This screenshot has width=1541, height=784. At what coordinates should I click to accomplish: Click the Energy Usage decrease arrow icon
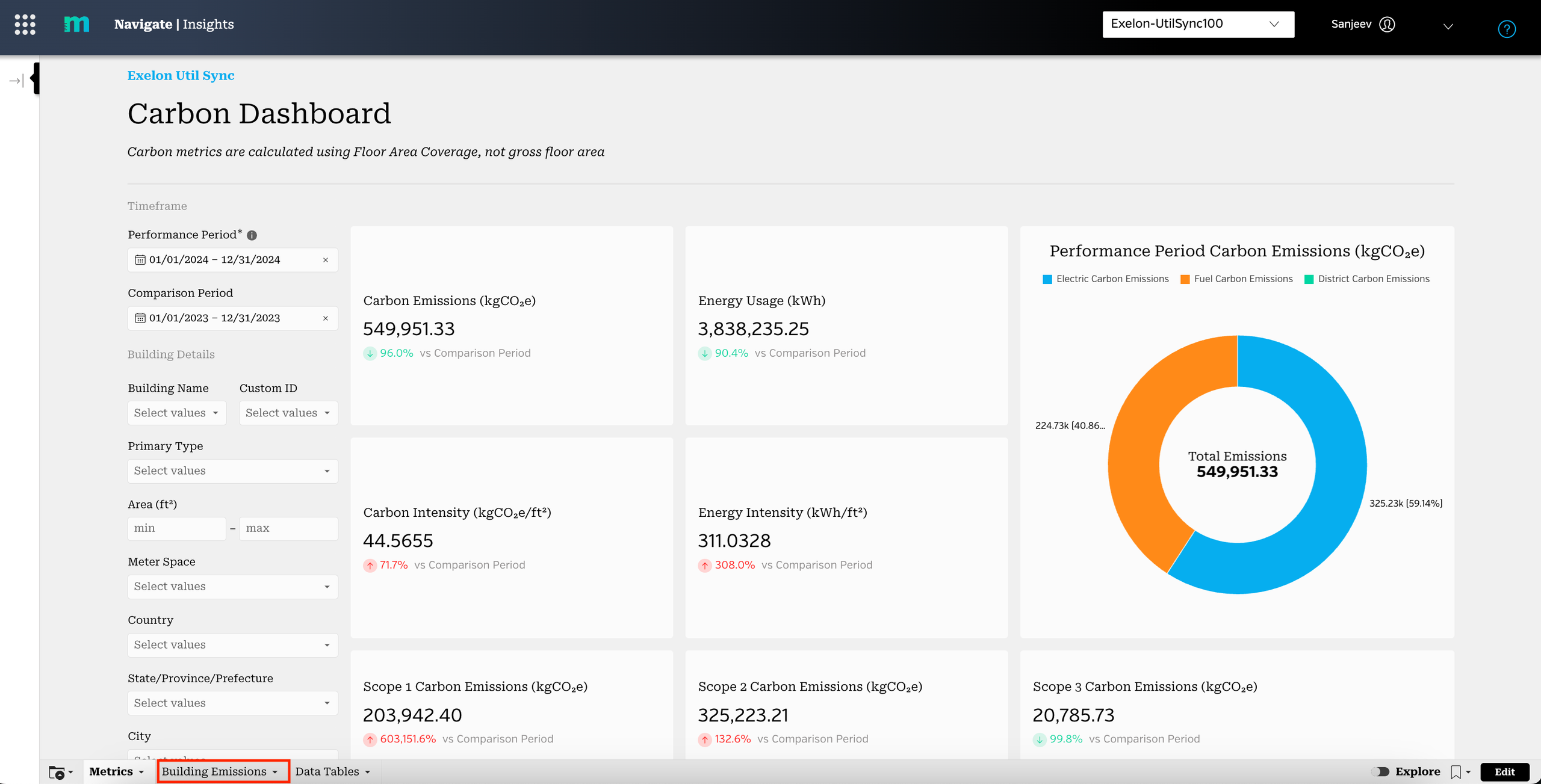click(705, 354)
